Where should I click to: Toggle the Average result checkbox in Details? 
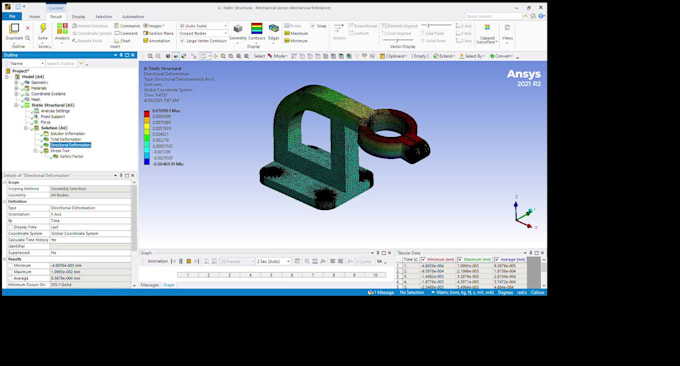click(10, 278)
